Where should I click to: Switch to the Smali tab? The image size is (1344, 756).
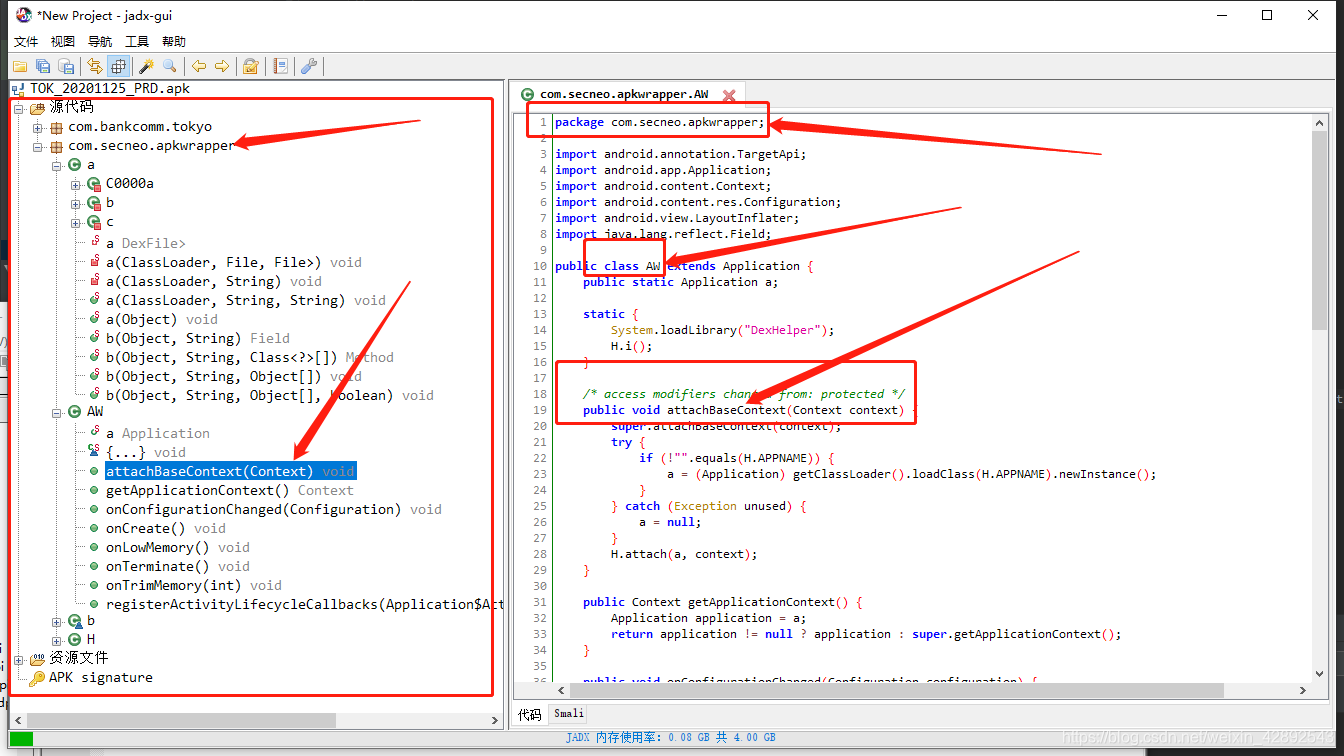pos(568,713)
